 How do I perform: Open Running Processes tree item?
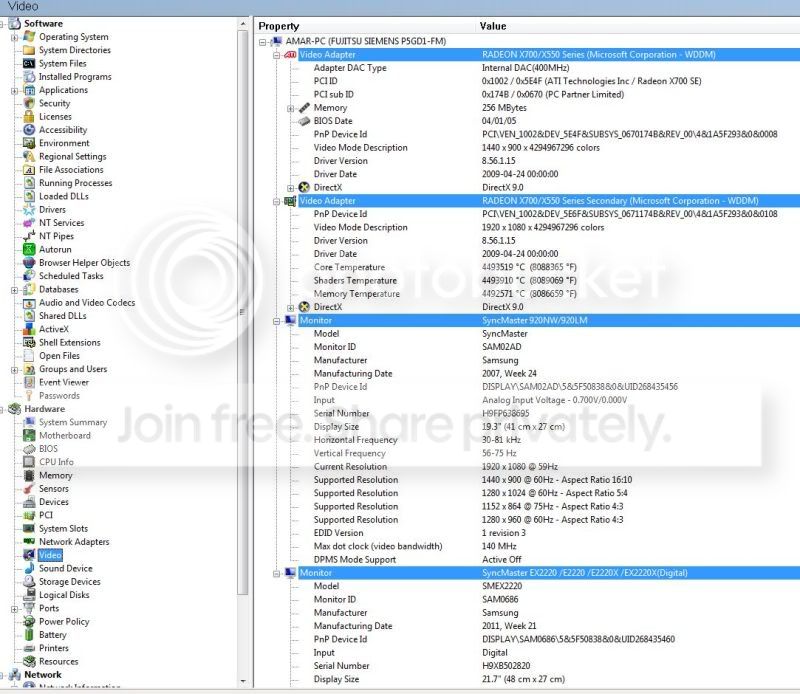point(76,183)
